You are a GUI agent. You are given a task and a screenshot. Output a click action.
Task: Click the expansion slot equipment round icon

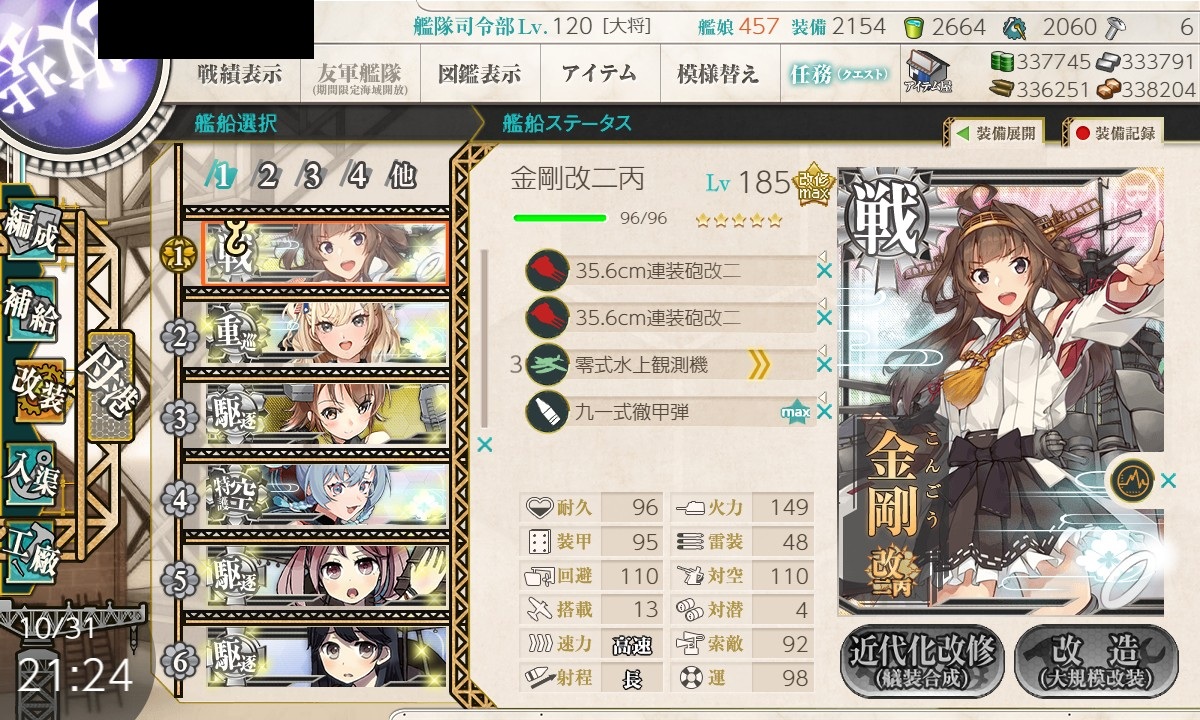1131,478
